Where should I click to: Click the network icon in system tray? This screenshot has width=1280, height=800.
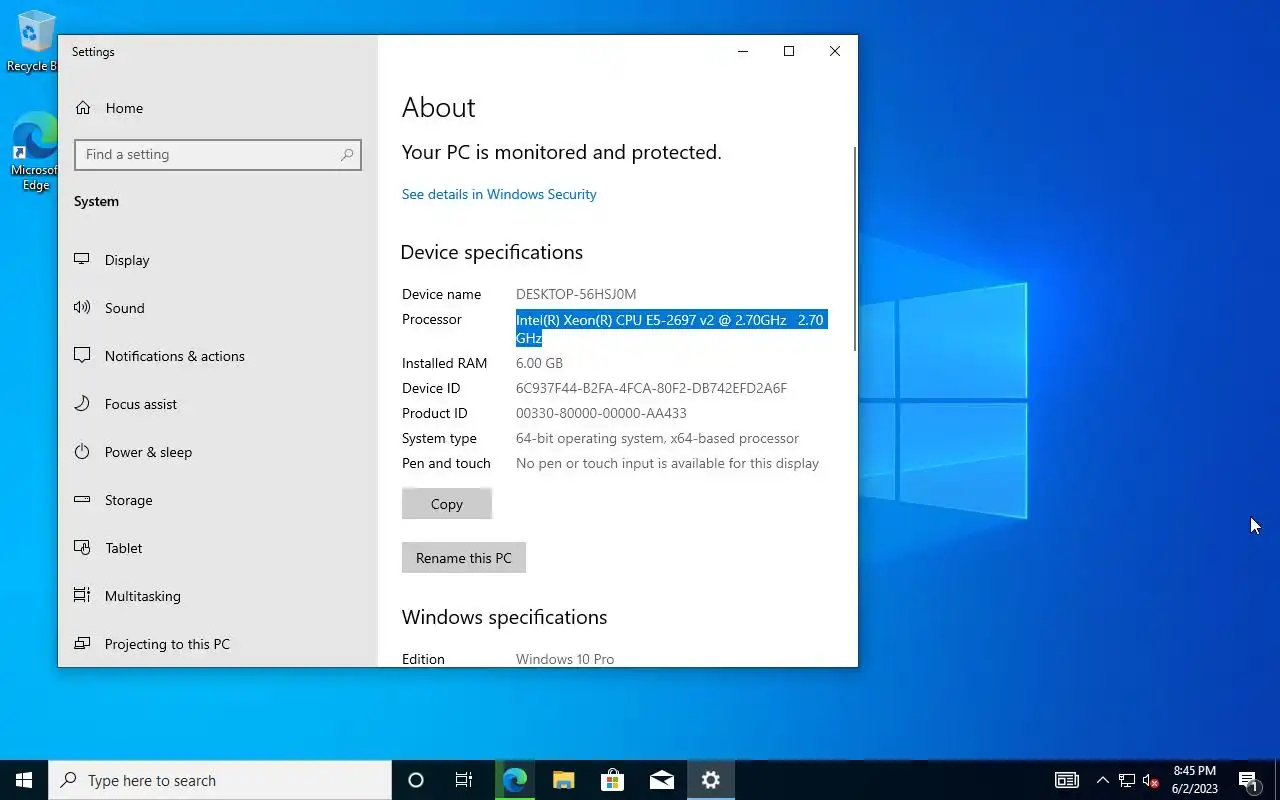pos(1127,780)
